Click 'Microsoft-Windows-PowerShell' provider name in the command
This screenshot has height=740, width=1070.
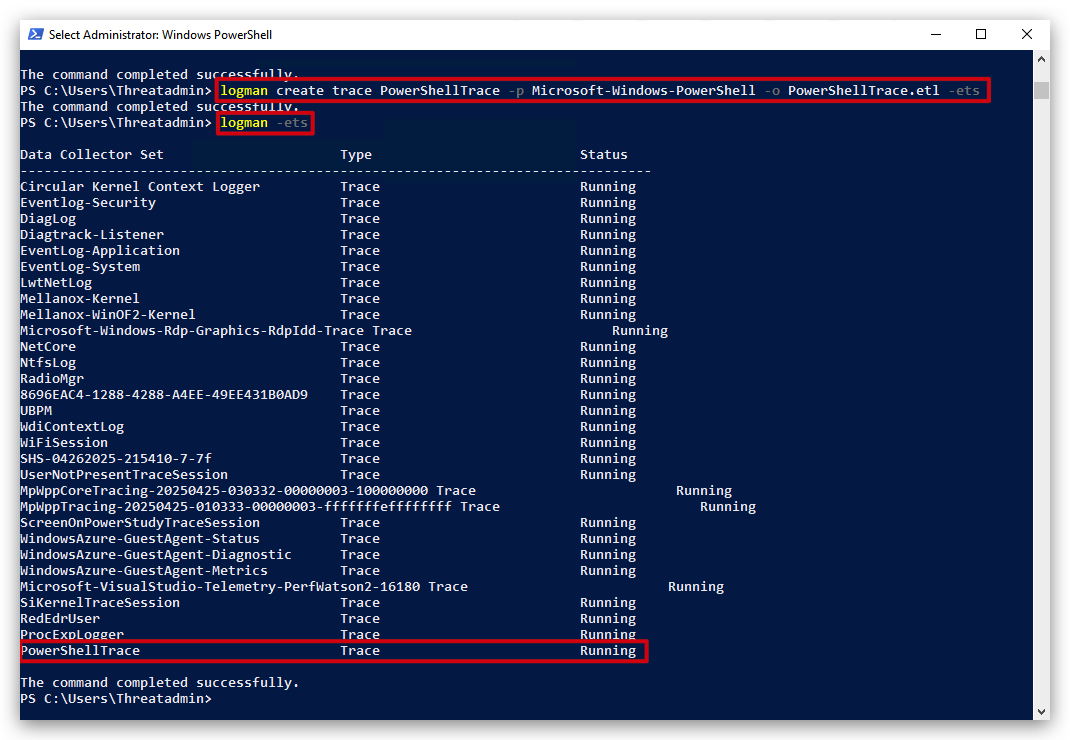pos(644,91)
